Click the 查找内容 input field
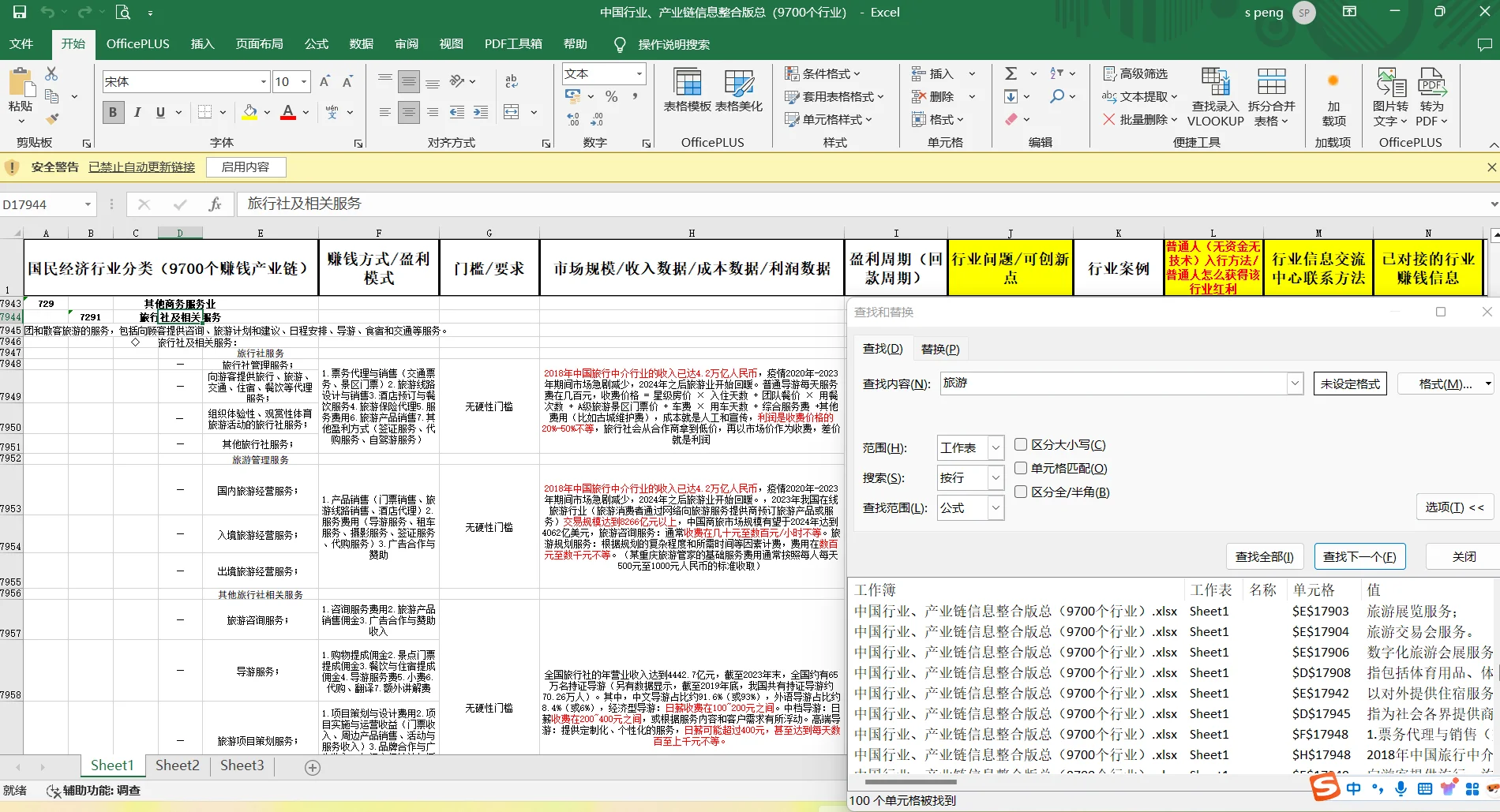 [1113, 384]
